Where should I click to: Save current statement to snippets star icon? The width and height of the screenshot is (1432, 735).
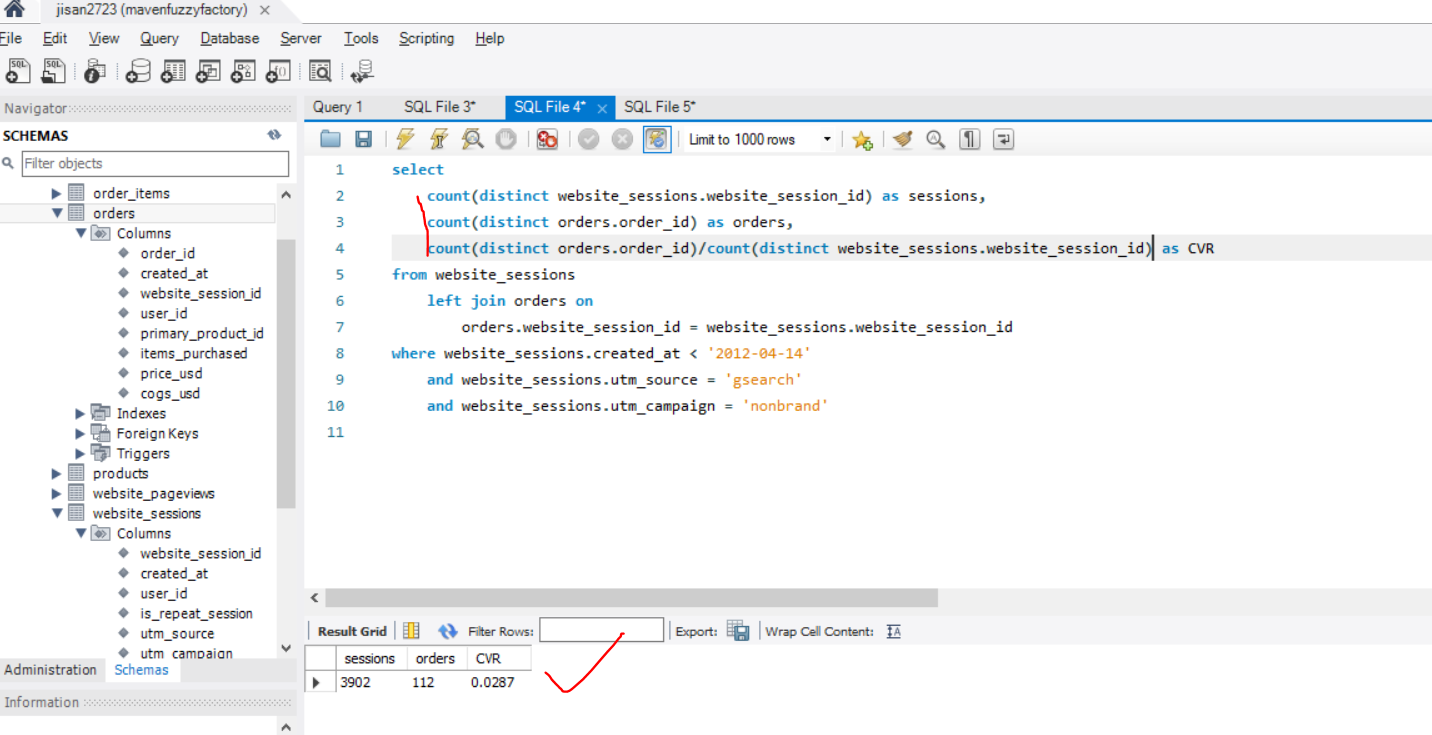coord(862,140)
